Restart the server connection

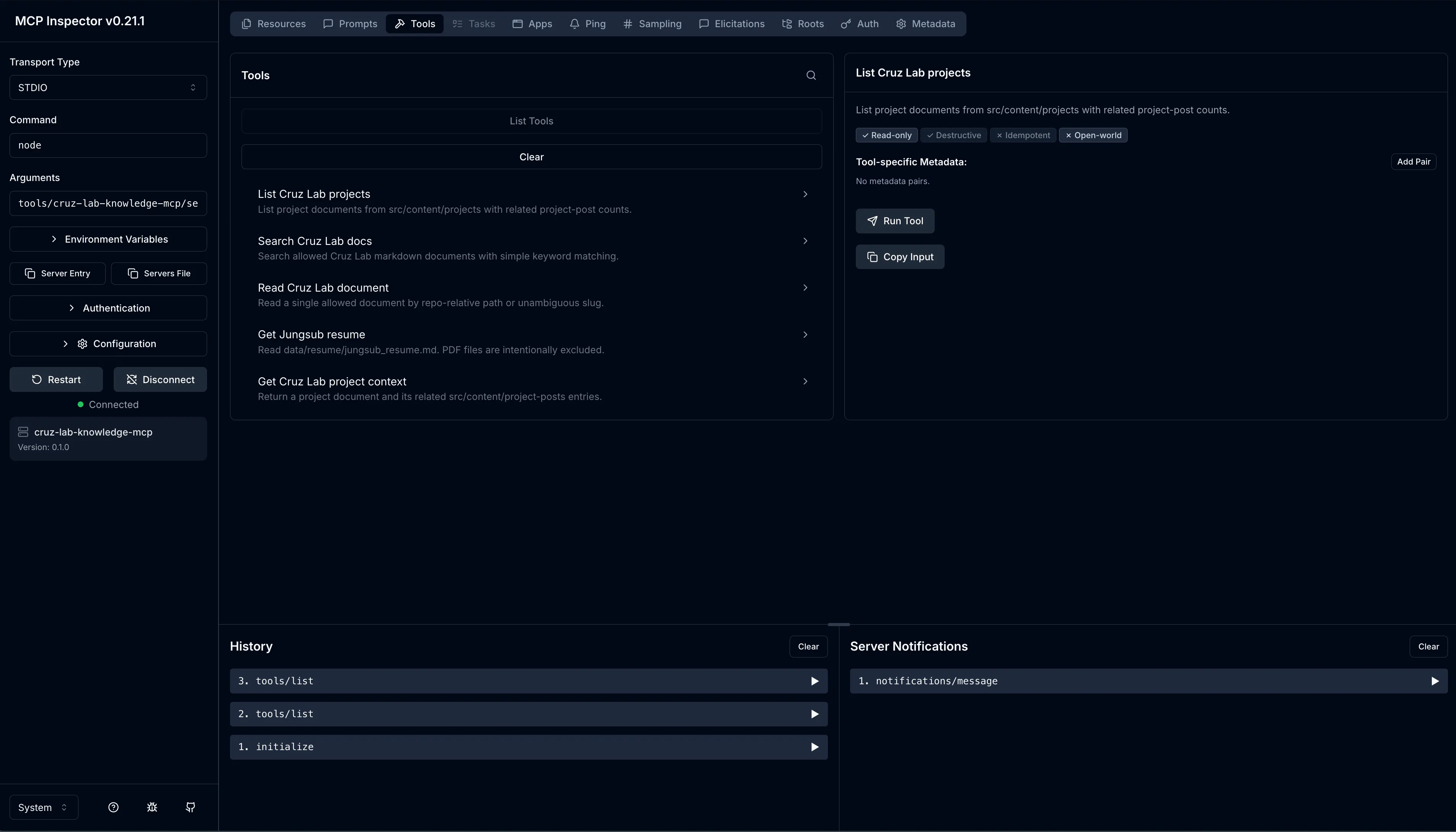[56, 379]
